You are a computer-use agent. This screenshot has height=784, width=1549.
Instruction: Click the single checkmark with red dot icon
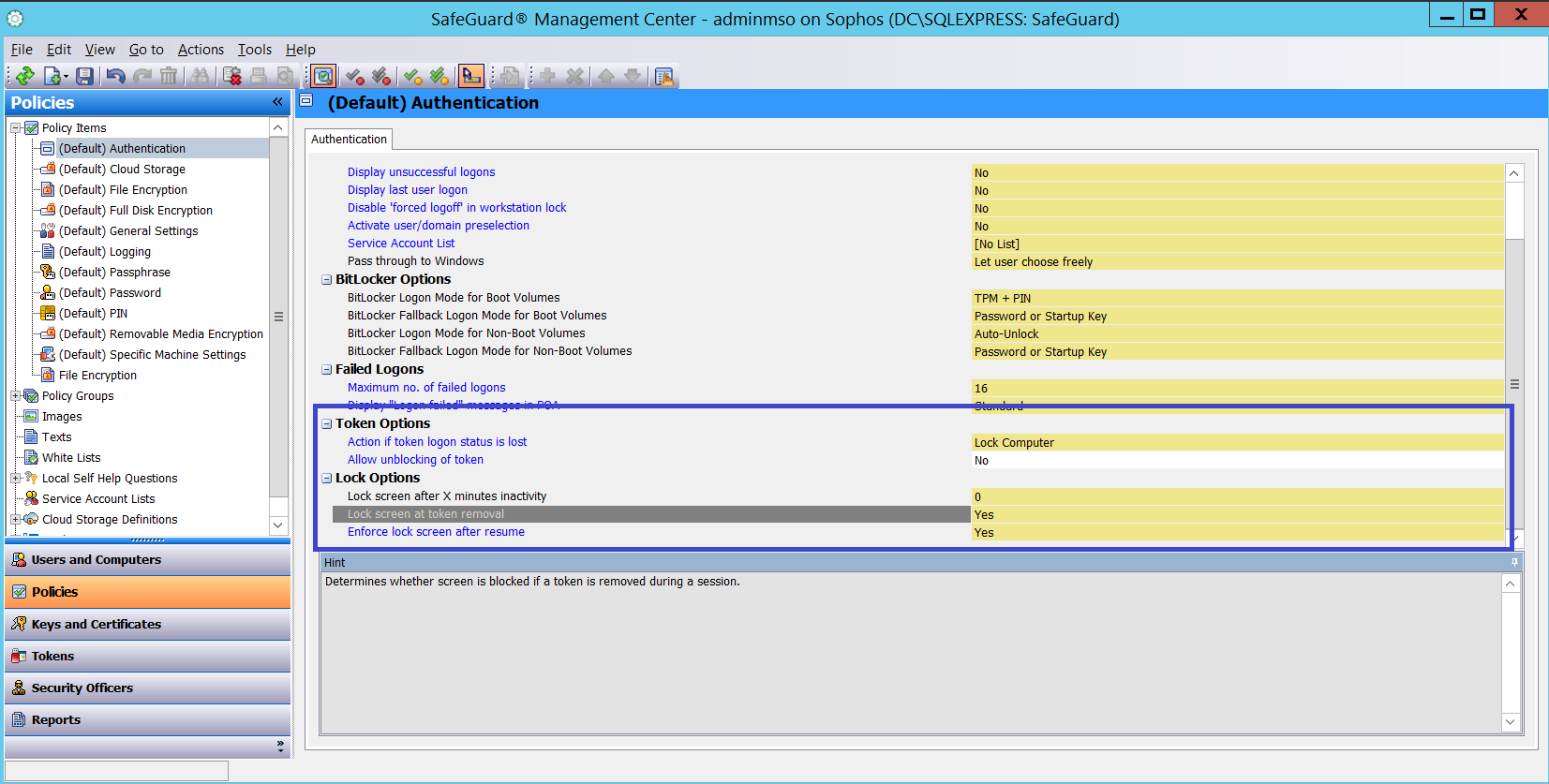pos(354,76)
